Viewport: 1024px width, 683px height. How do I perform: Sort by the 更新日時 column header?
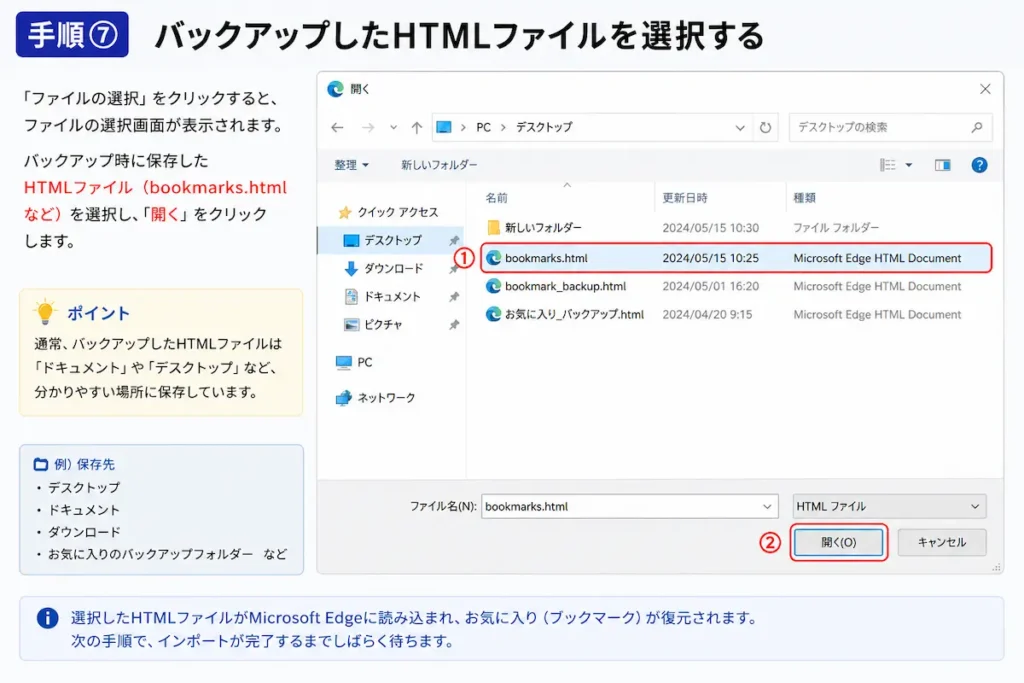pos(684,198)
